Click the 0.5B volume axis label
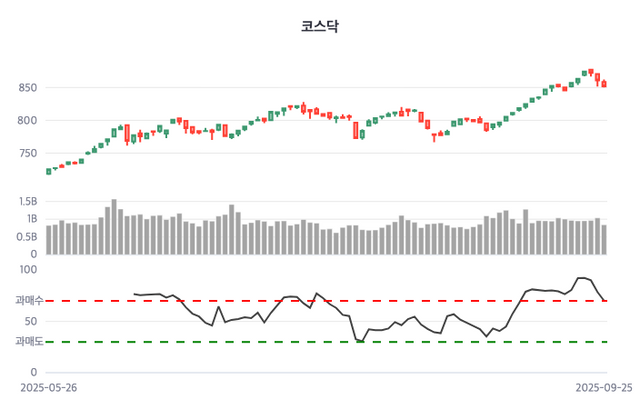 click(x=27, y=237)
